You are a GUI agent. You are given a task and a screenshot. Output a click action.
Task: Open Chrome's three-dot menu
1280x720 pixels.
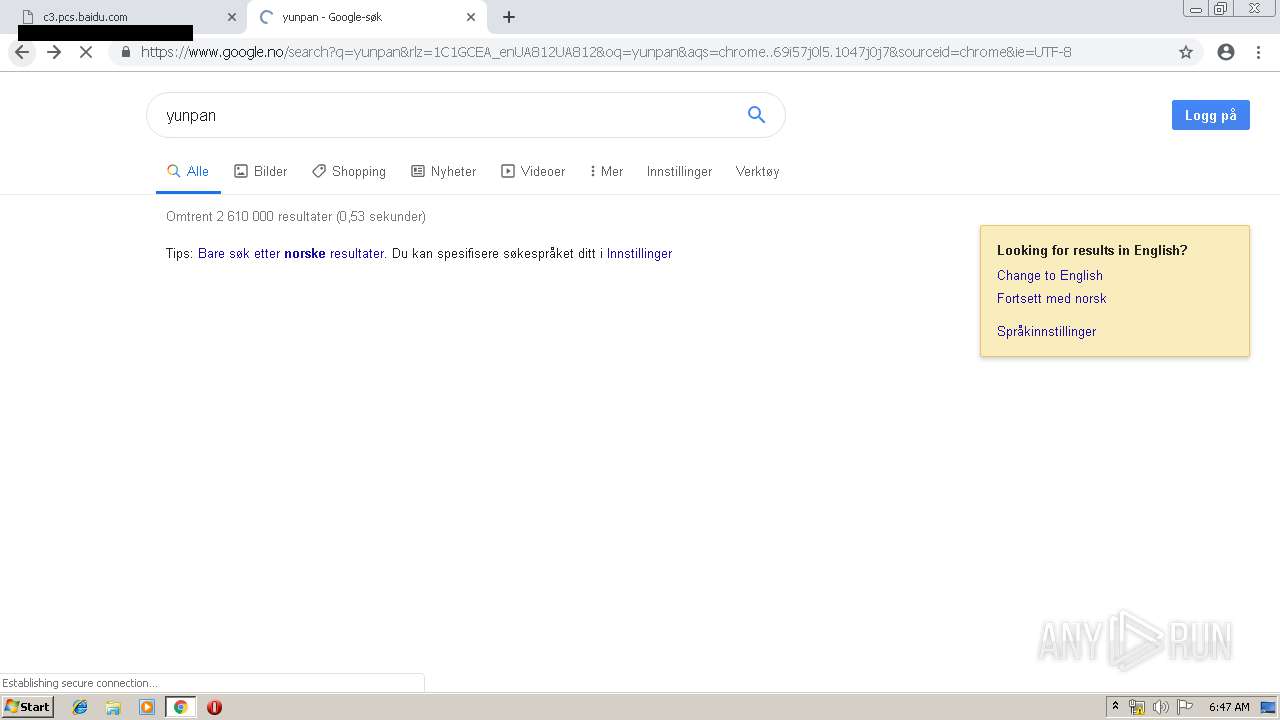[1258, 52]
